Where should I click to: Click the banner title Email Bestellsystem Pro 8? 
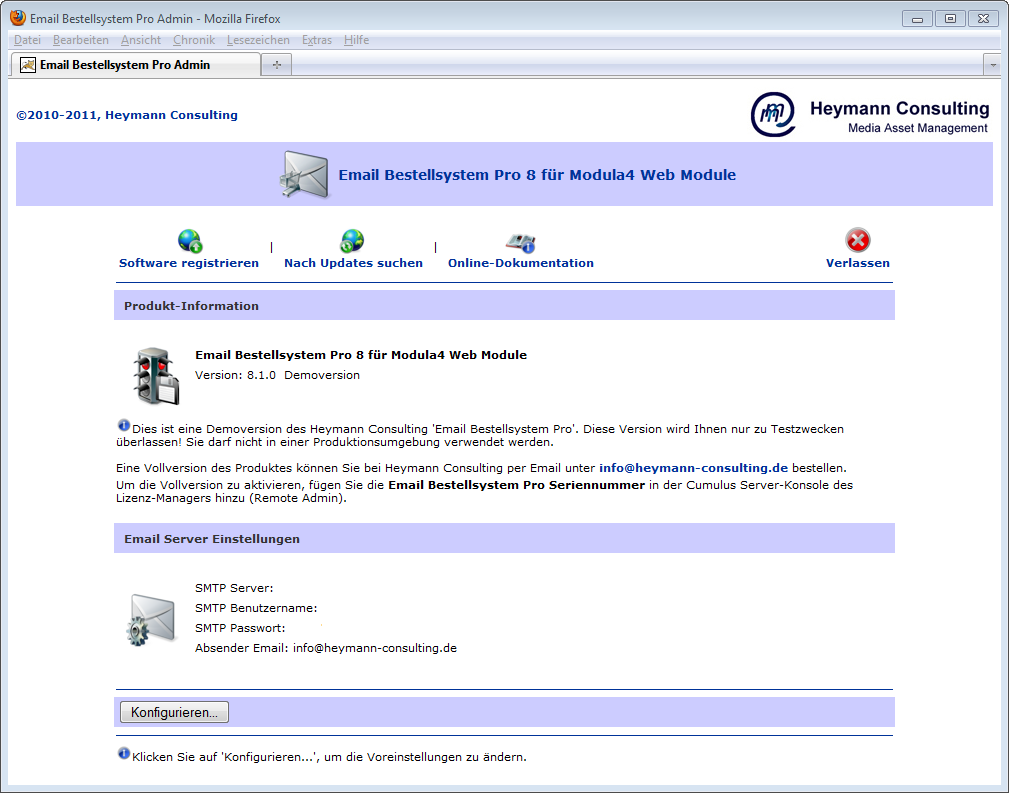[x=537, y=174]
